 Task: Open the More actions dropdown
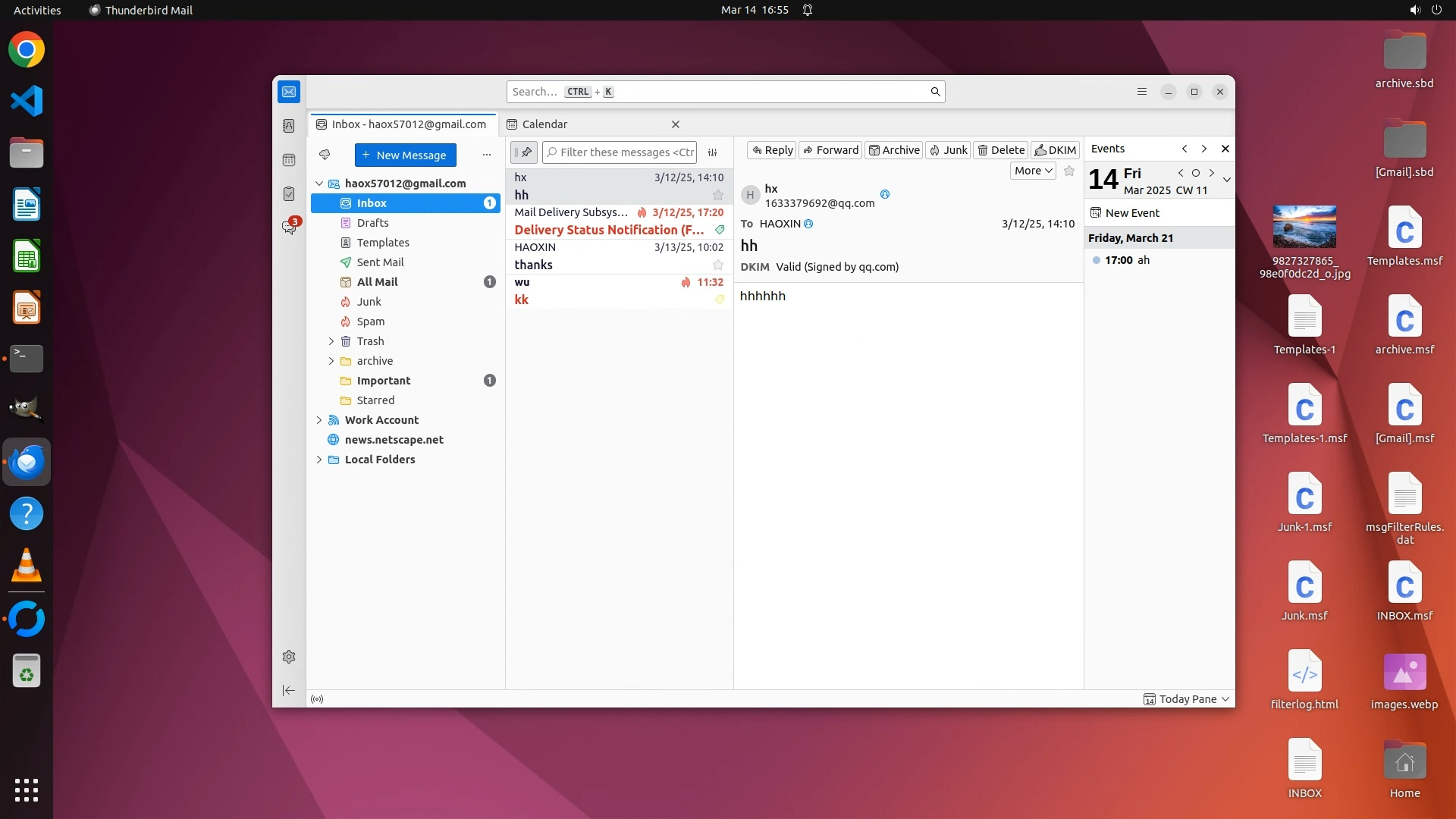1033,171
